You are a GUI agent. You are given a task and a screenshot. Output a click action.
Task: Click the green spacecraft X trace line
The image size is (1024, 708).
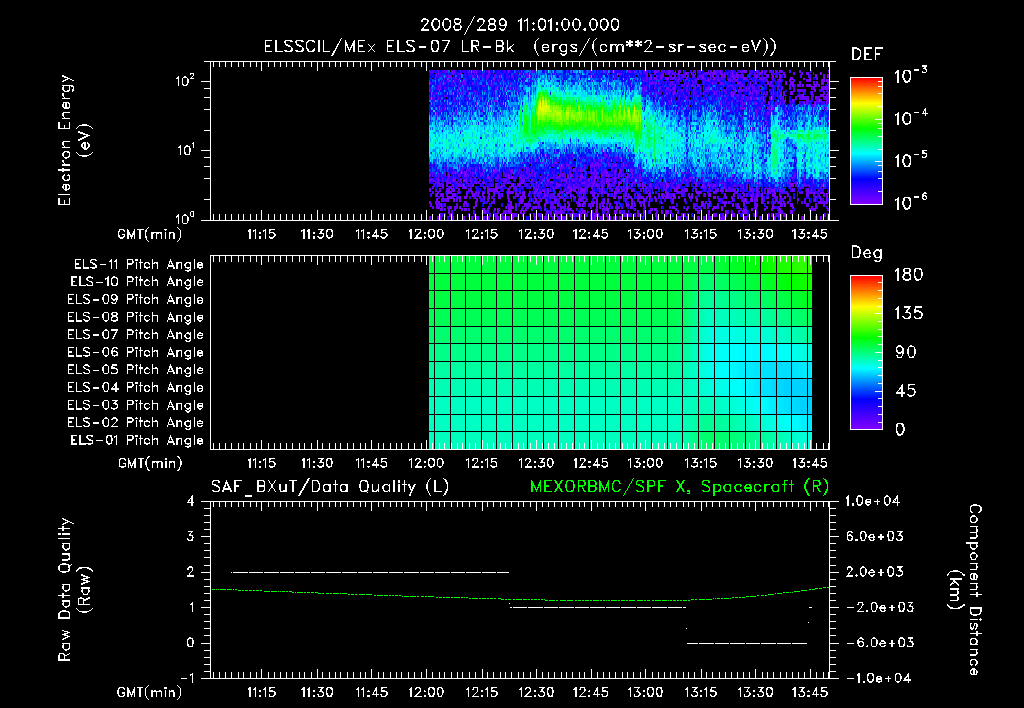pos(520,598)
